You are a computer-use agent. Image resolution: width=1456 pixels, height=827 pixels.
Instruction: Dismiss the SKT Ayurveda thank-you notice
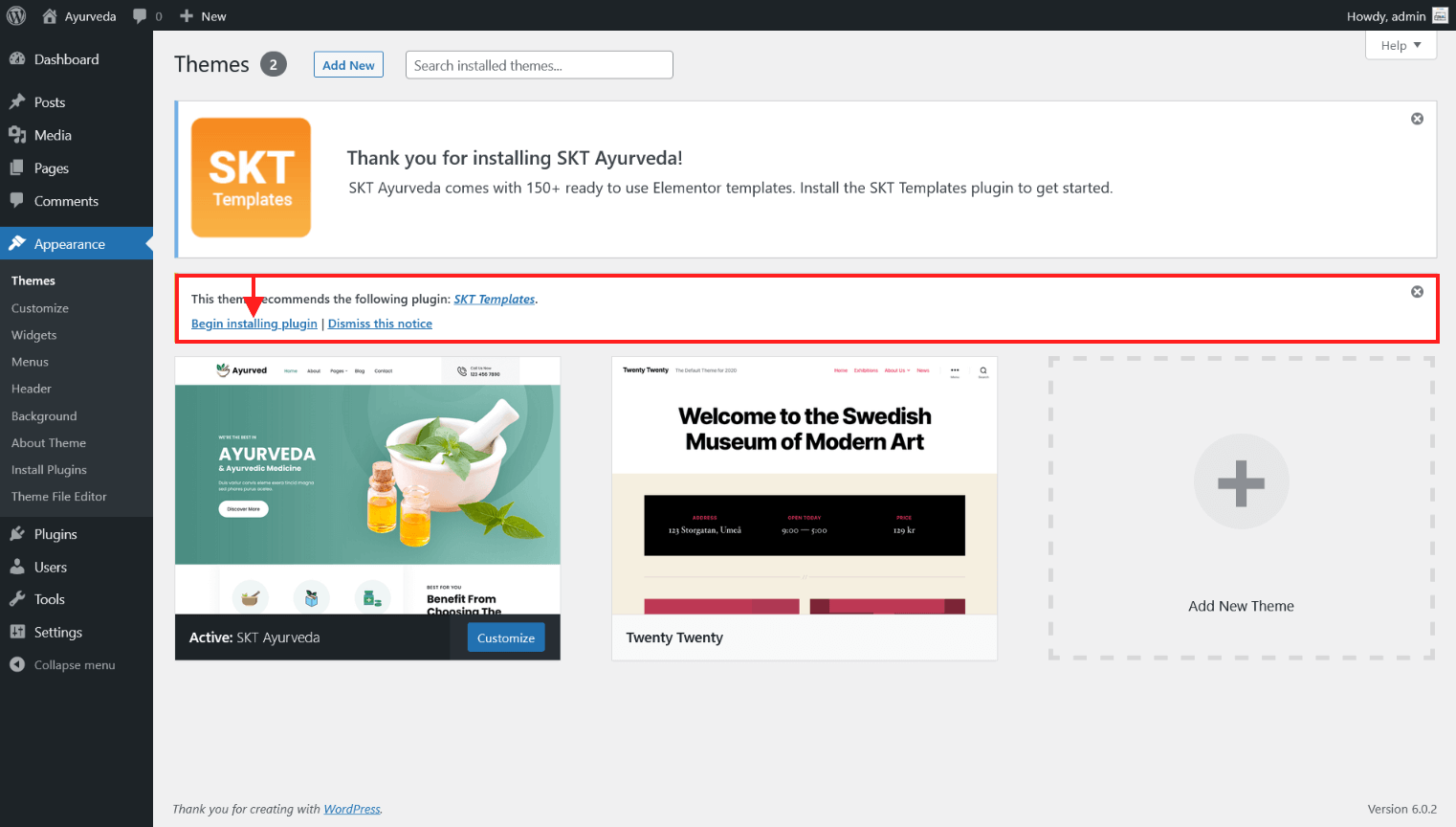pyautogui.click(x=1417, y=119)
